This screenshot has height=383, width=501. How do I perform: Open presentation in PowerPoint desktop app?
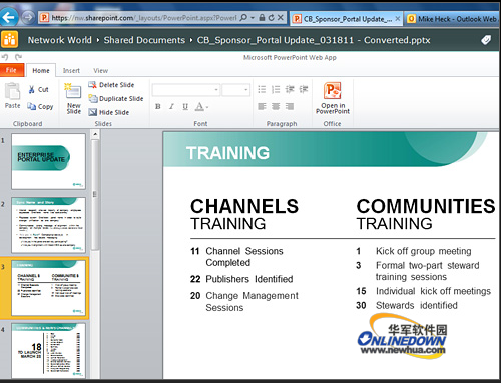pos(333,98)
